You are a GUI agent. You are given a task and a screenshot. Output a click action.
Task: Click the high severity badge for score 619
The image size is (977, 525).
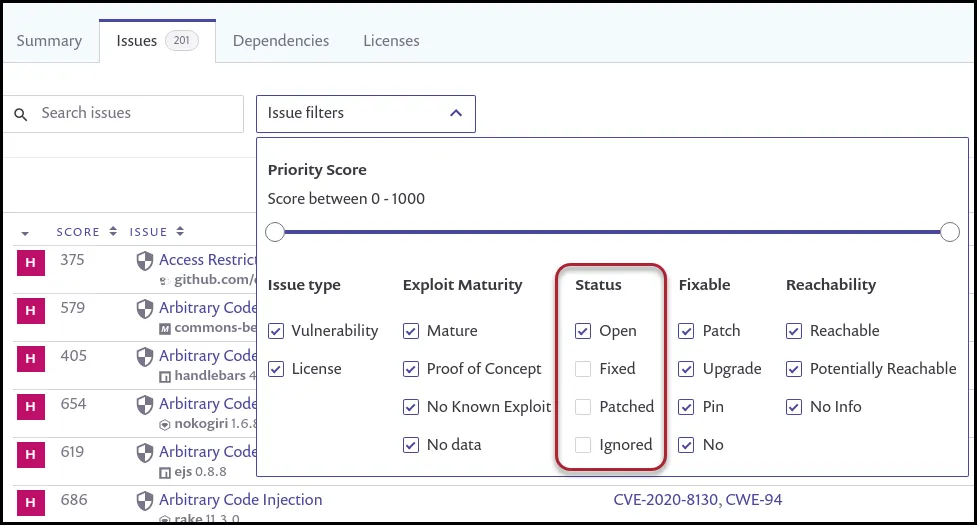click(31, 455)
